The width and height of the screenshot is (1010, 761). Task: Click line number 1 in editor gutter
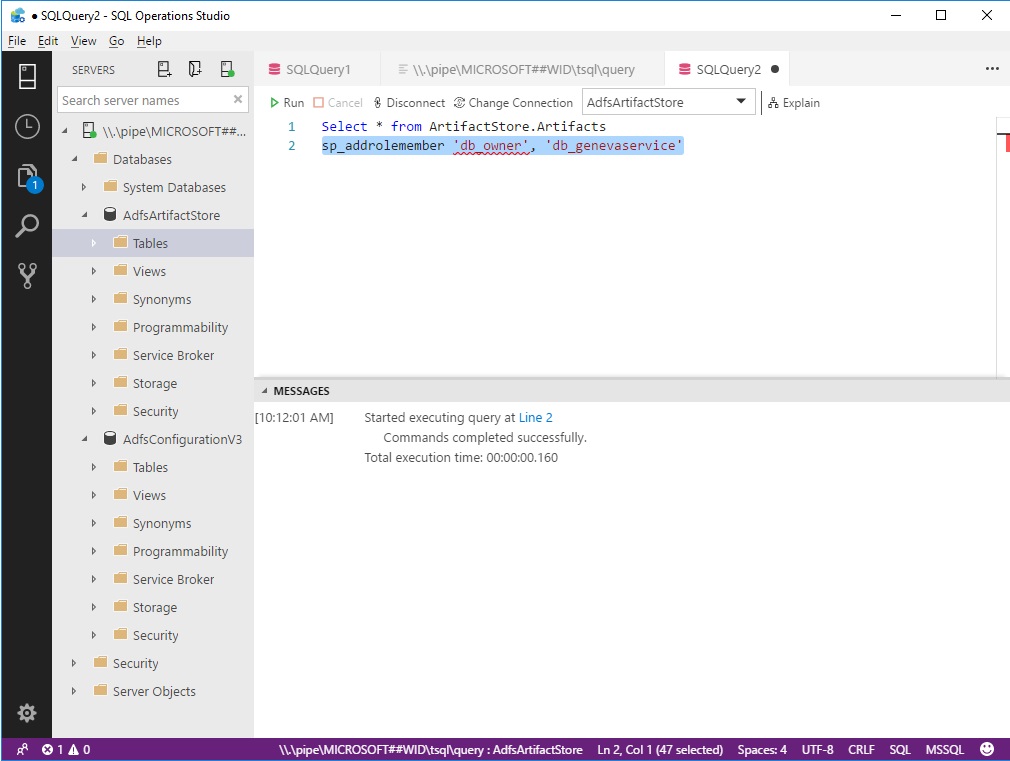pos(292,126)
